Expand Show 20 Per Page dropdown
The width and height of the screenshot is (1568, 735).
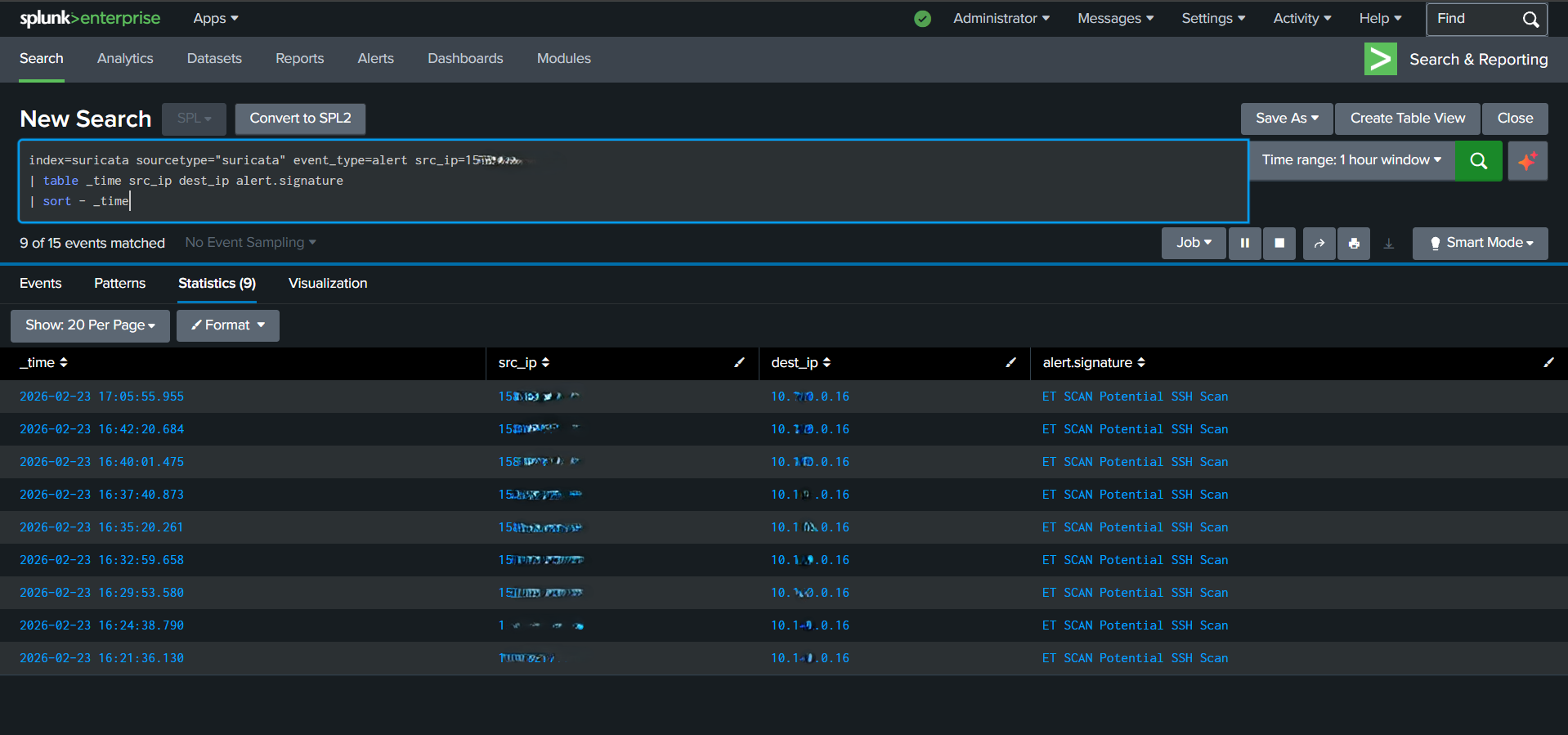(90, 325)
